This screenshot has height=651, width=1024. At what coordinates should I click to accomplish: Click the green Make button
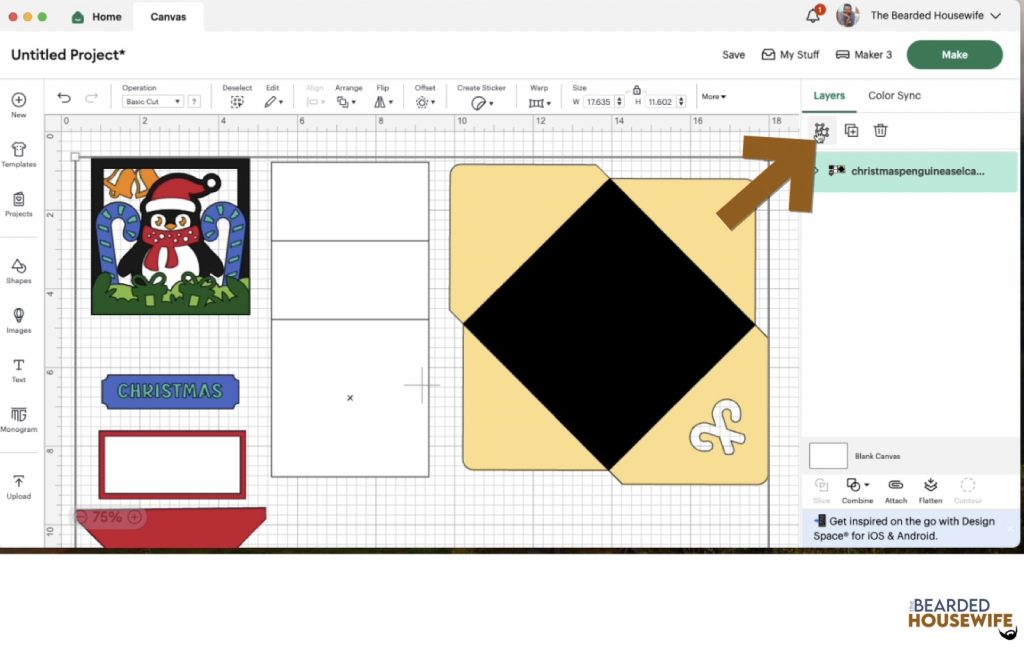click(x=954, y=54)
